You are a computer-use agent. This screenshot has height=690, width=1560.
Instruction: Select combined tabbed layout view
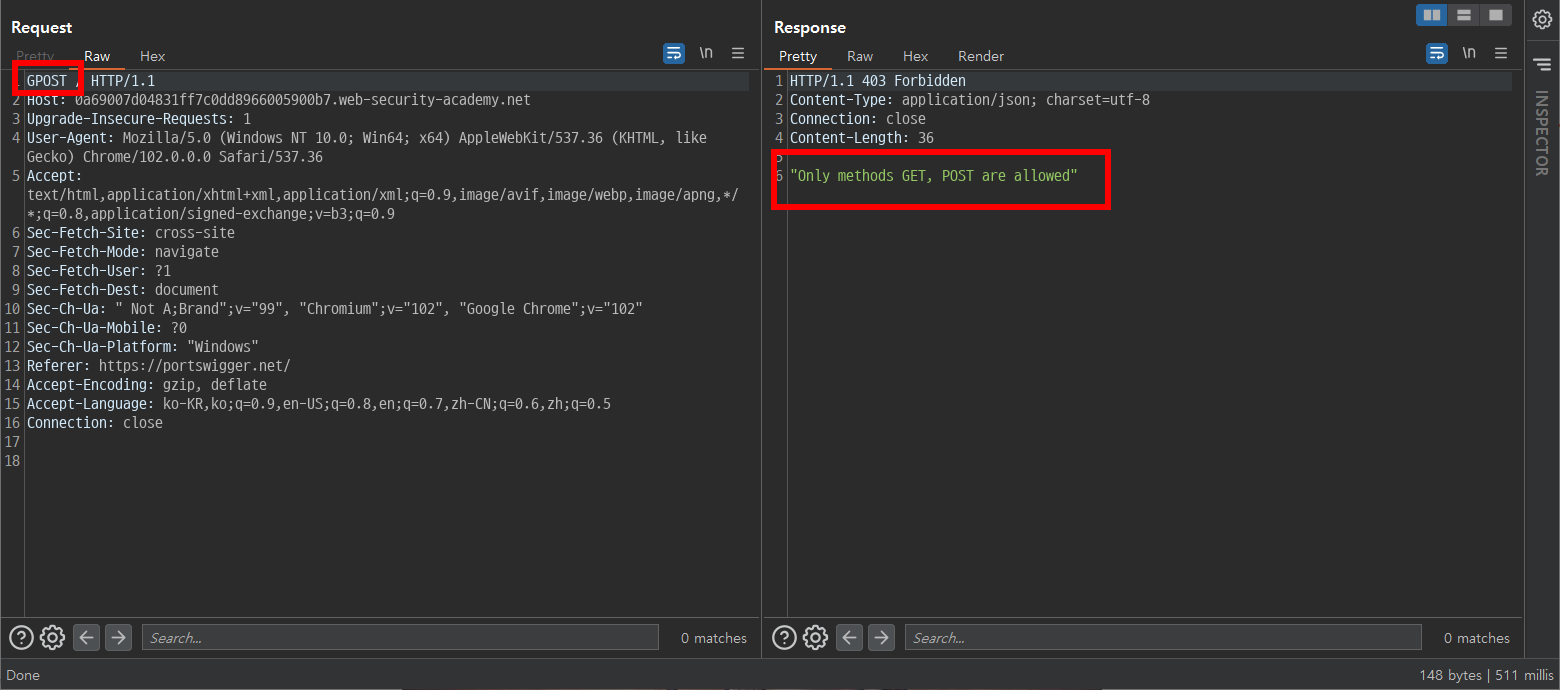point(1495,15)
